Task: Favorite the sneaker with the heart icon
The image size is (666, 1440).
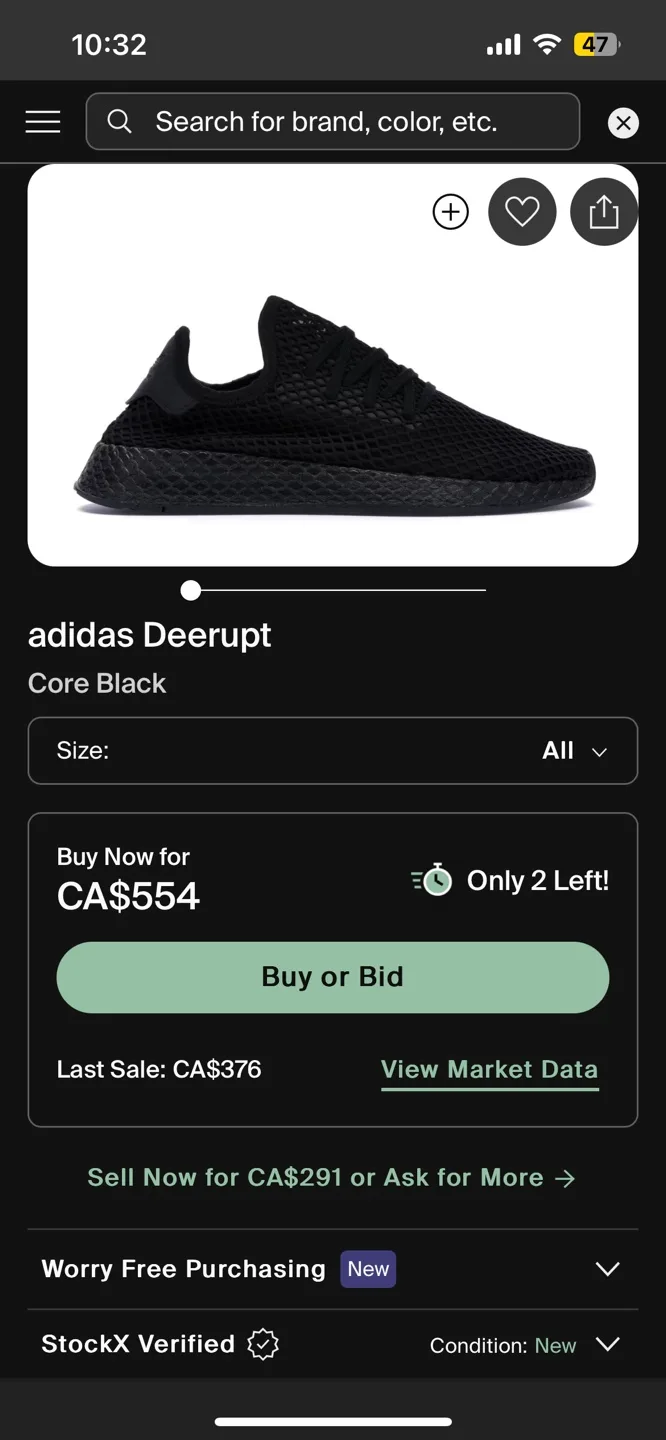Action: (522, 211)
